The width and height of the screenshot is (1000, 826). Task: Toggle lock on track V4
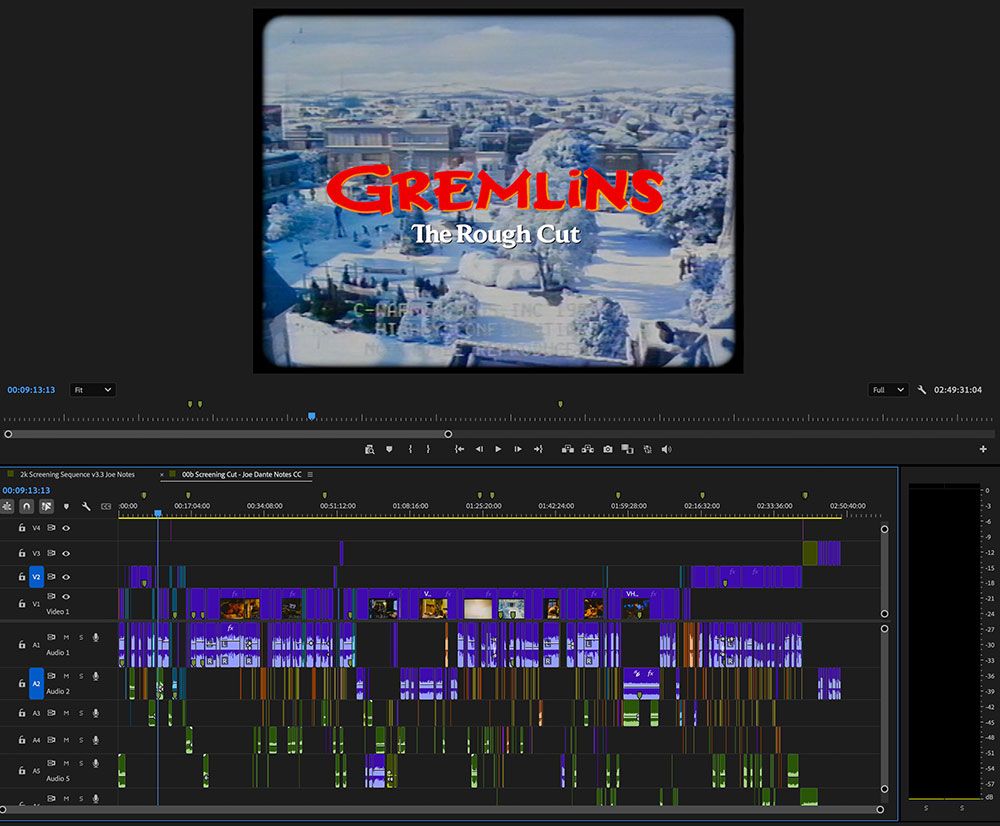tap(22, 528)
